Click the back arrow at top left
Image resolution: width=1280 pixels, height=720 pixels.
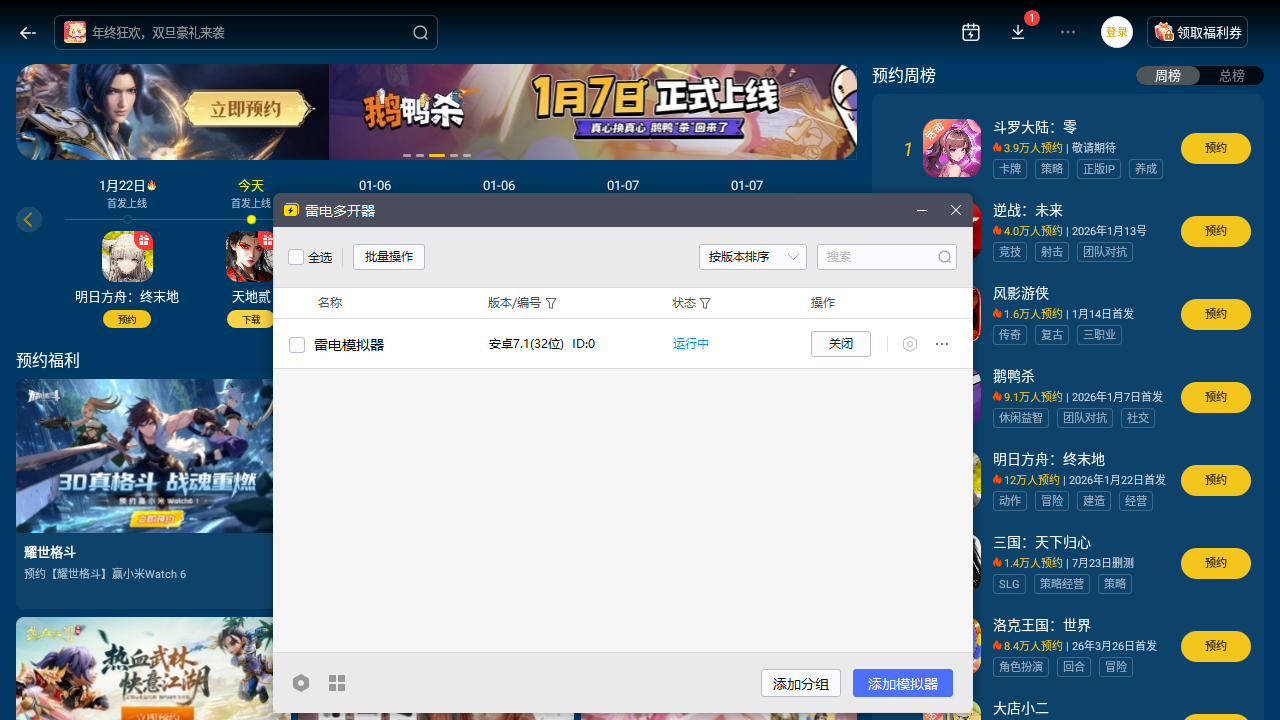point(27,32)
